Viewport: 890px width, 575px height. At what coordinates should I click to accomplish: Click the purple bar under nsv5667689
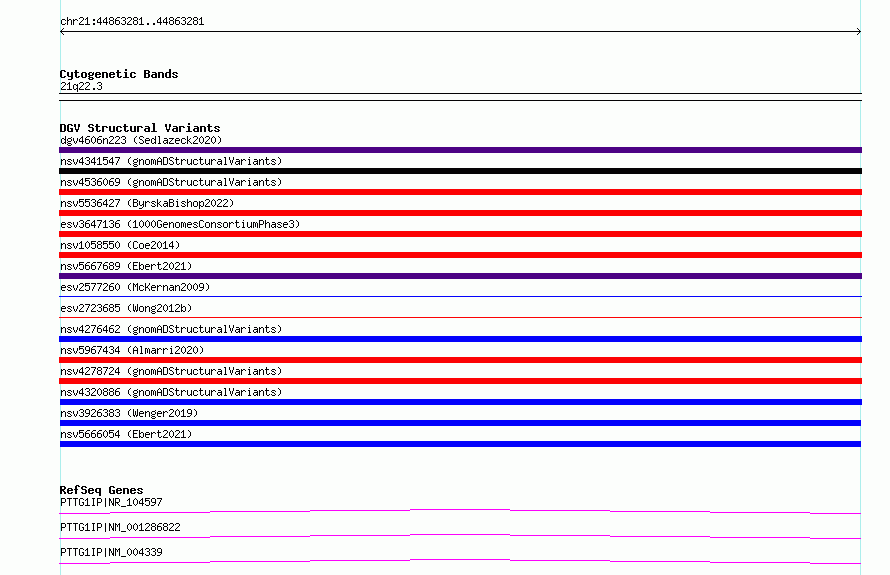click(460, 276)
